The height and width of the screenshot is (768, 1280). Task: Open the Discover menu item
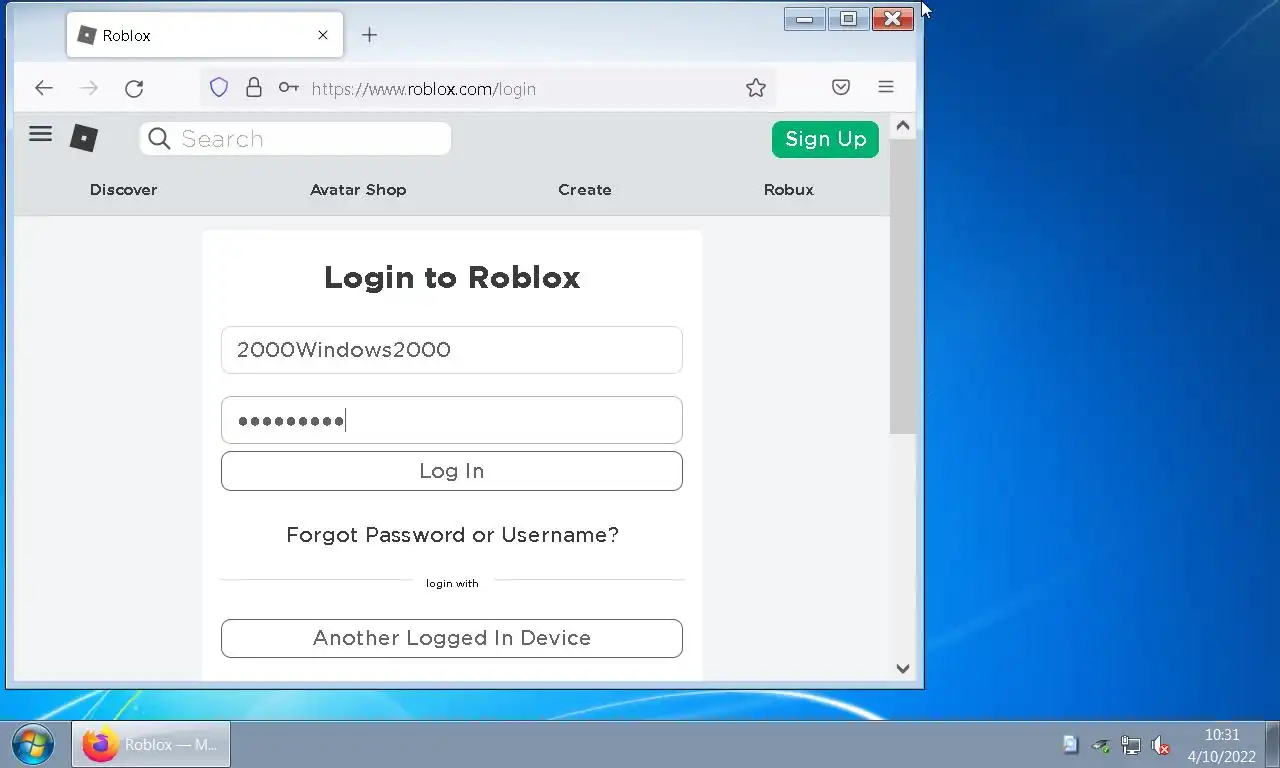point(123,190)
